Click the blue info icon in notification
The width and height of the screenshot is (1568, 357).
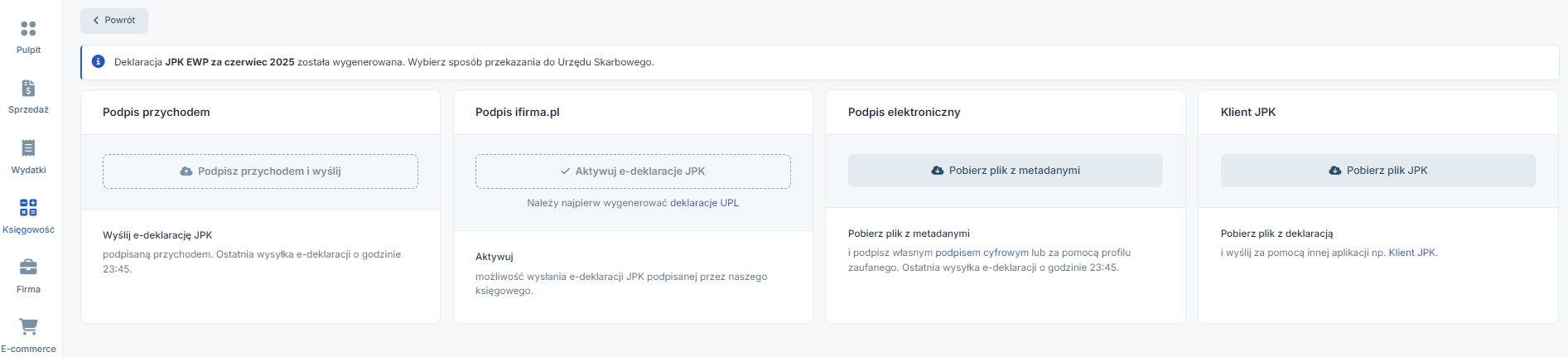[x=98, y=61]
